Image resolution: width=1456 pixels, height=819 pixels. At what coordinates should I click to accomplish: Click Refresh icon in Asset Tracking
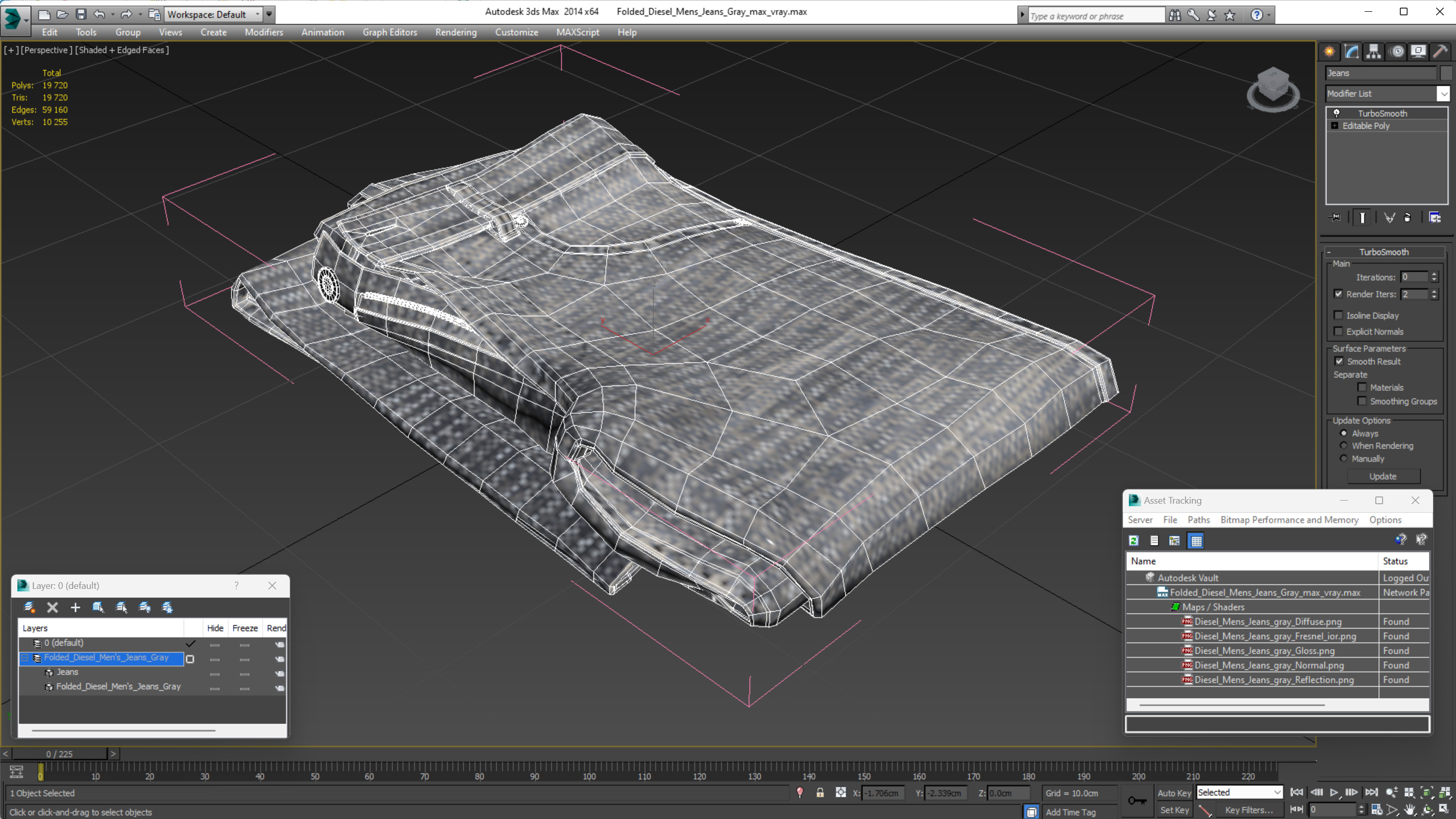click(x=1133, y=540)
